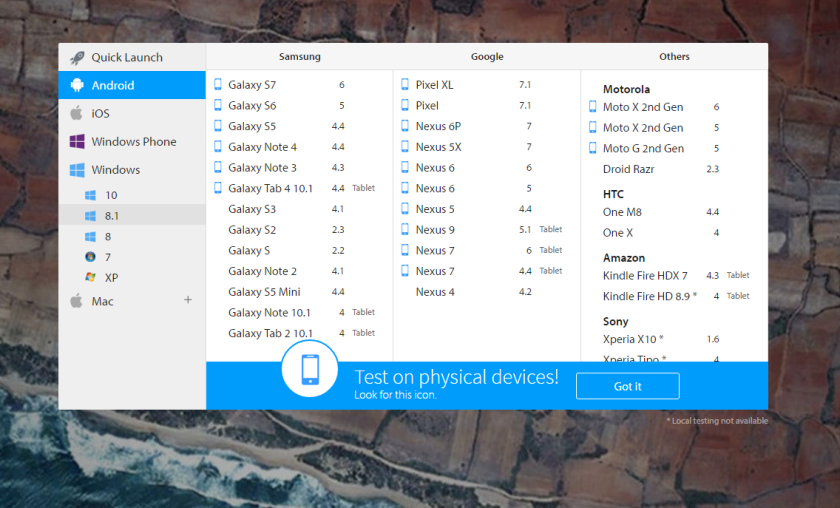Viewport: 840px width, 508px height.
Task: Click the Windows 7 orb icon
Action: [x=91, y=257]
